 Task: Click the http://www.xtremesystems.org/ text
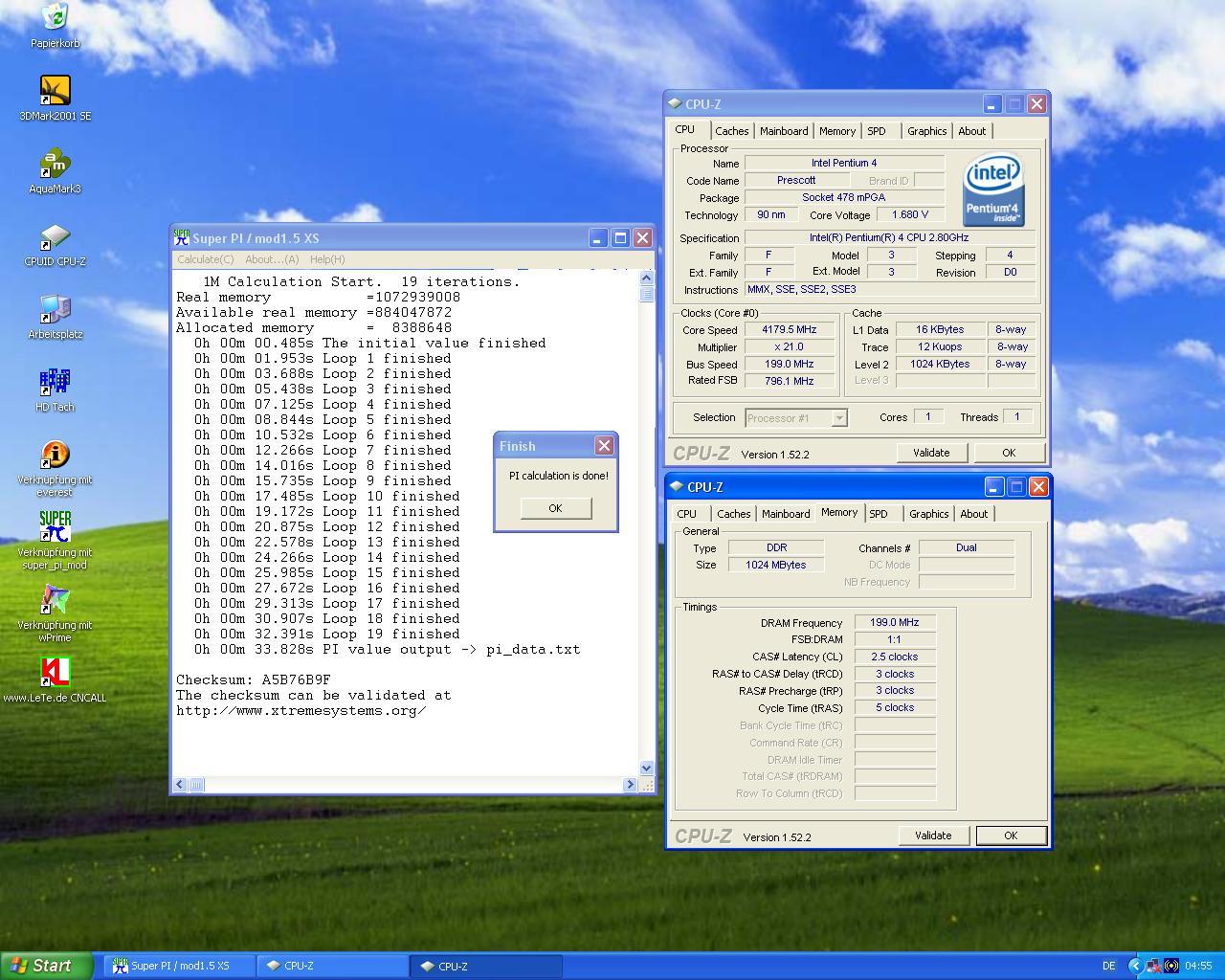pyautogui.click(x=301, y=710)
